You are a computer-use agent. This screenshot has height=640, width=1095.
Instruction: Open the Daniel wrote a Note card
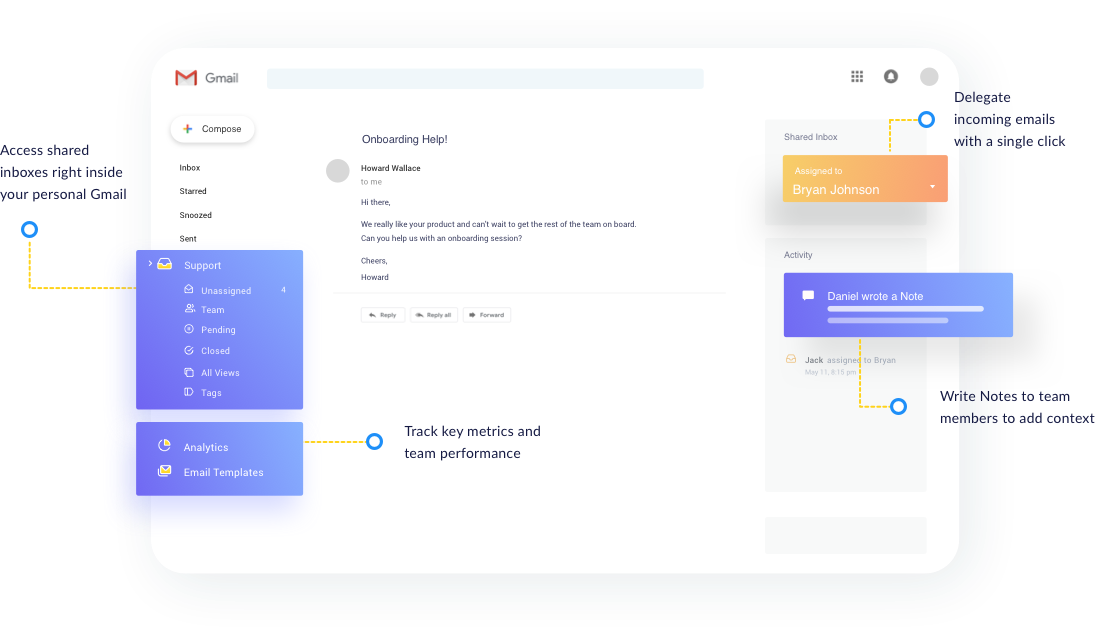coord(898,304)
